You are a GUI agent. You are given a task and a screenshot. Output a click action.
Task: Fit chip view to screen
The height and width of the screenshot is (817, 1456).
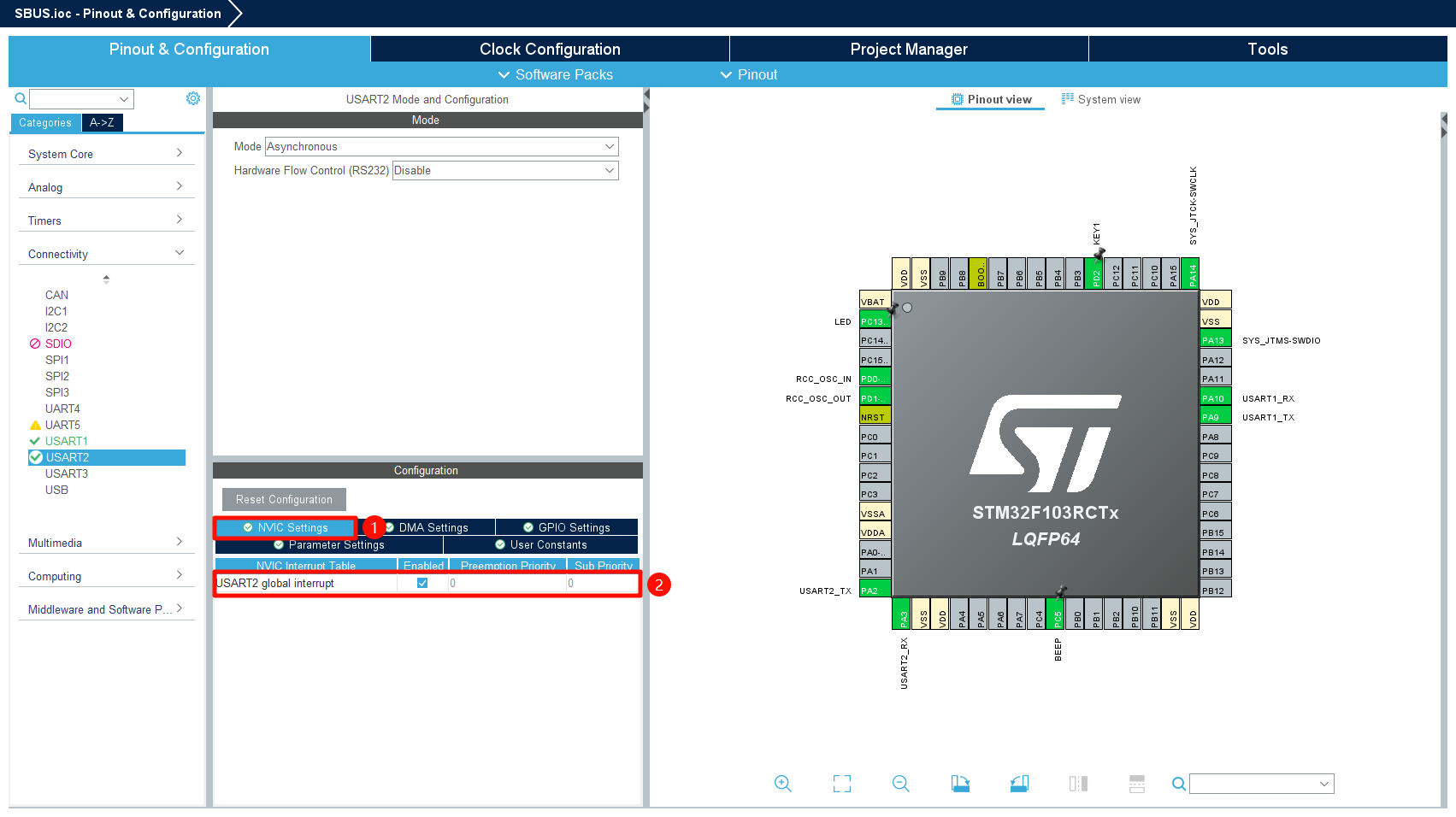click(x=842, y=784)
